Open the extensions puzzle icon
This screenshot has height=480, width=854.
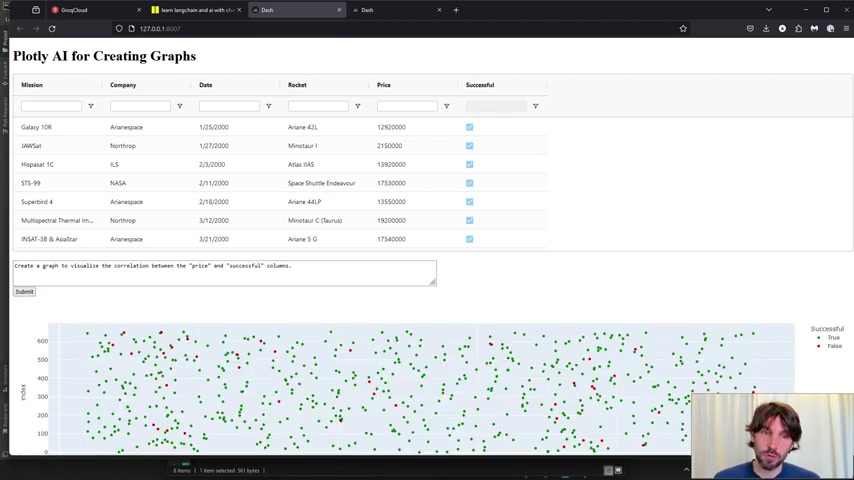point(798,29)
